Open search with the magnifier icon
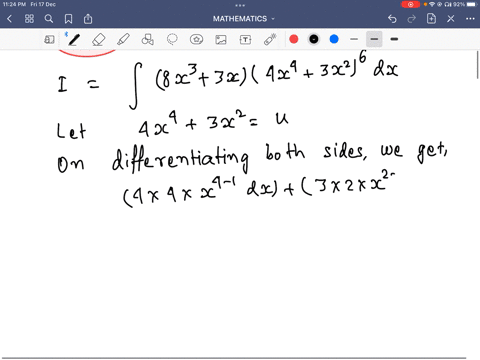This screenshot has height=360, width=480. 49,19
